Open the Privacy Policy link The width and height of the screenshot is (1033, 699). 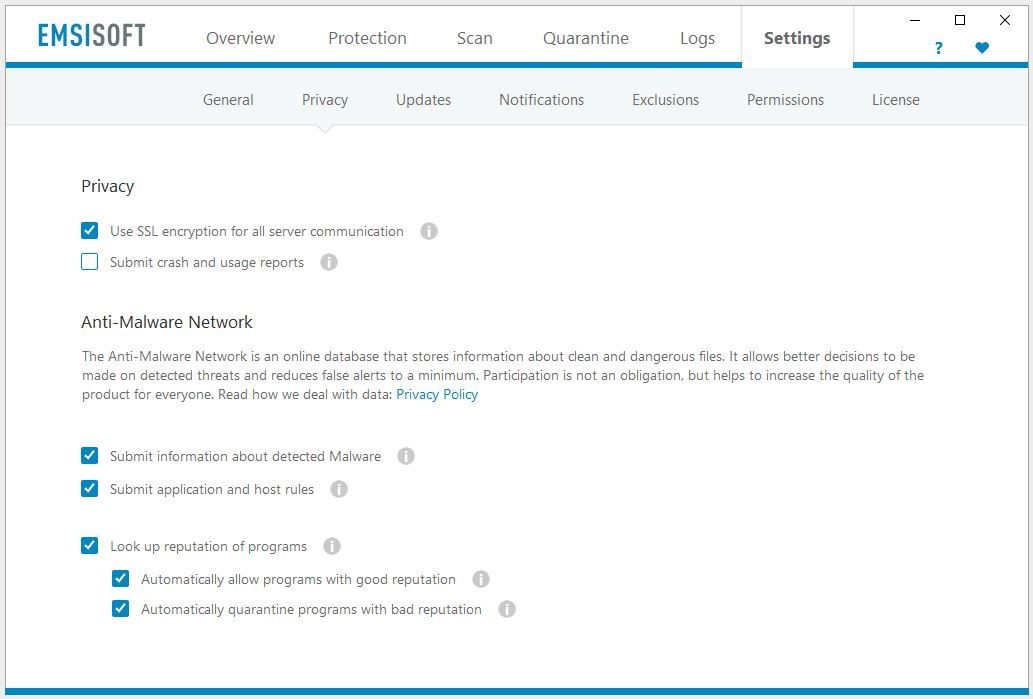pos(437,394)
